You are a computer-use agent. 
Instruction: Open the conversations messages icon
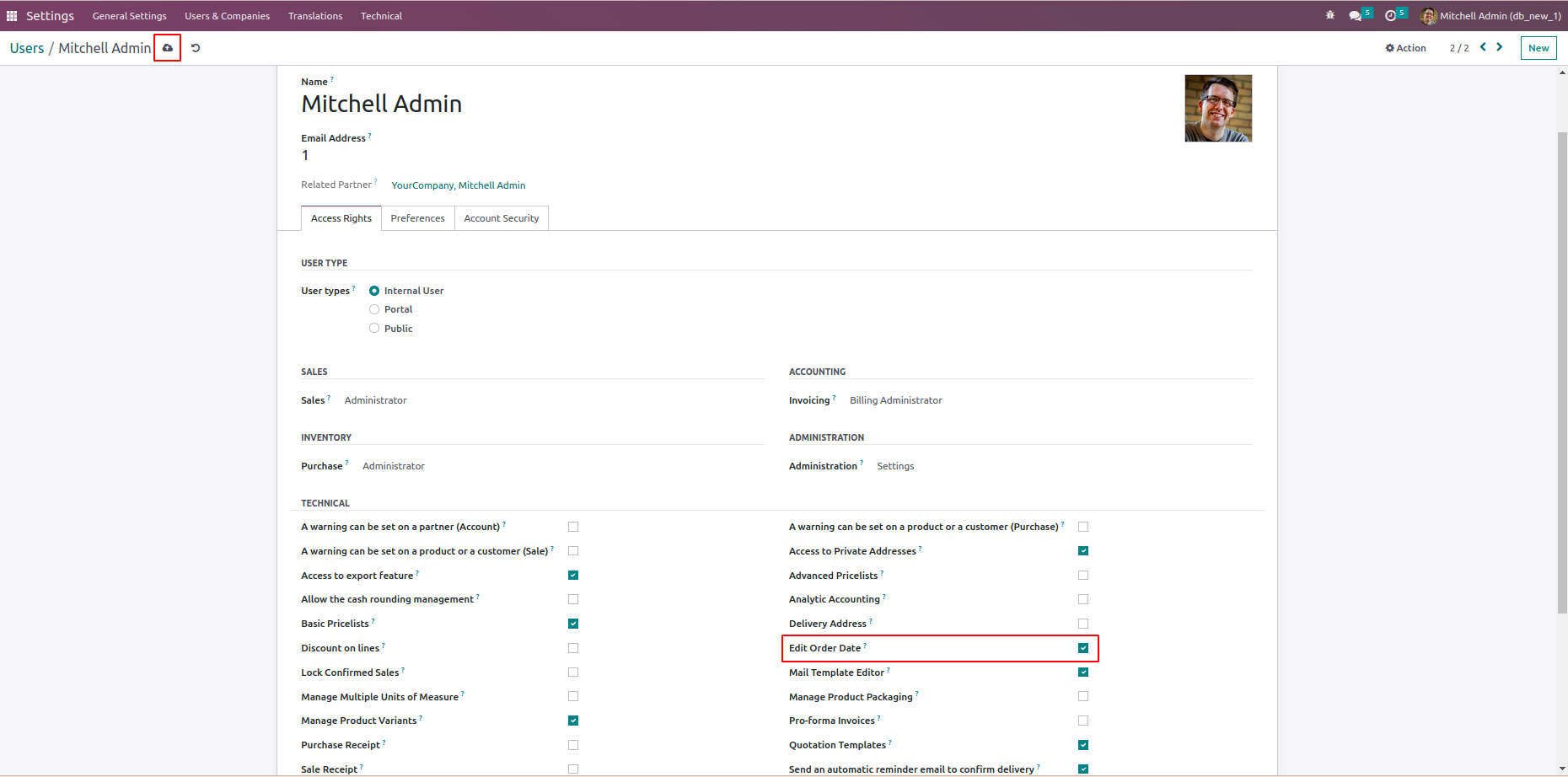(x=1355, y=16)
